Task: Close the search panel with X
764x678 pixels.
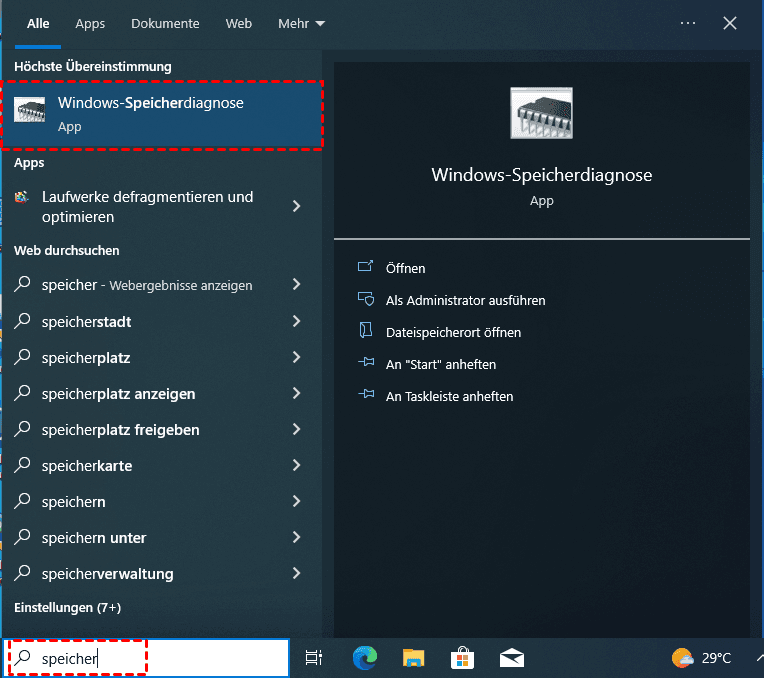Action: (x=730, y=23)
